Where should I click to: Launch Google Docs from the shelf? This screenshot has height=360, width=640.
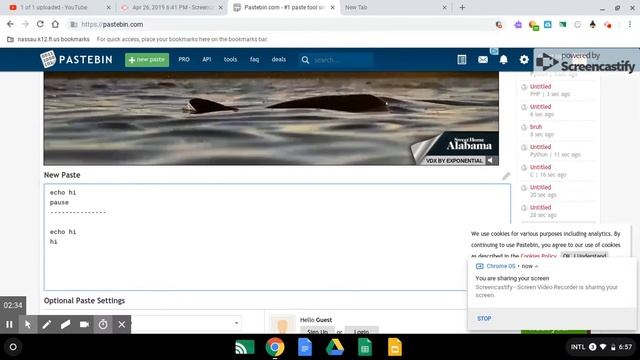[305, 347]
